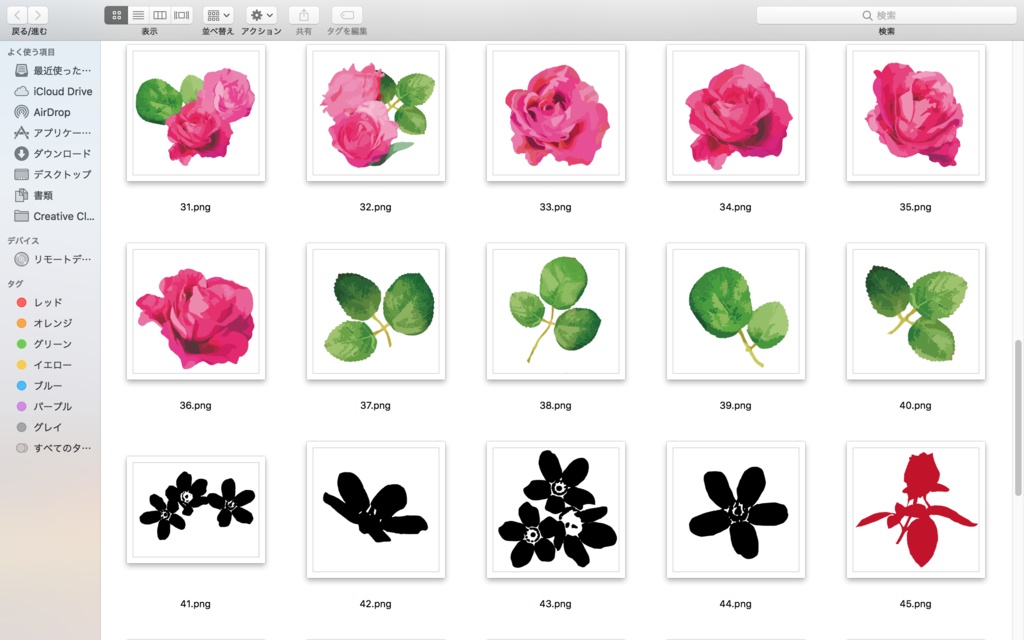Click the file name 43.png
This screenshot has height=640, width=1024.
coord(555,604)
